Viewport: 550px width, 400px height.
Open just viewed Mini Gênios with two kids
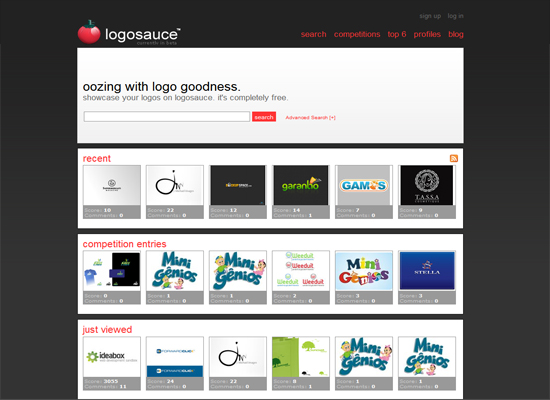pyautogui.click(x=364, y=357)
